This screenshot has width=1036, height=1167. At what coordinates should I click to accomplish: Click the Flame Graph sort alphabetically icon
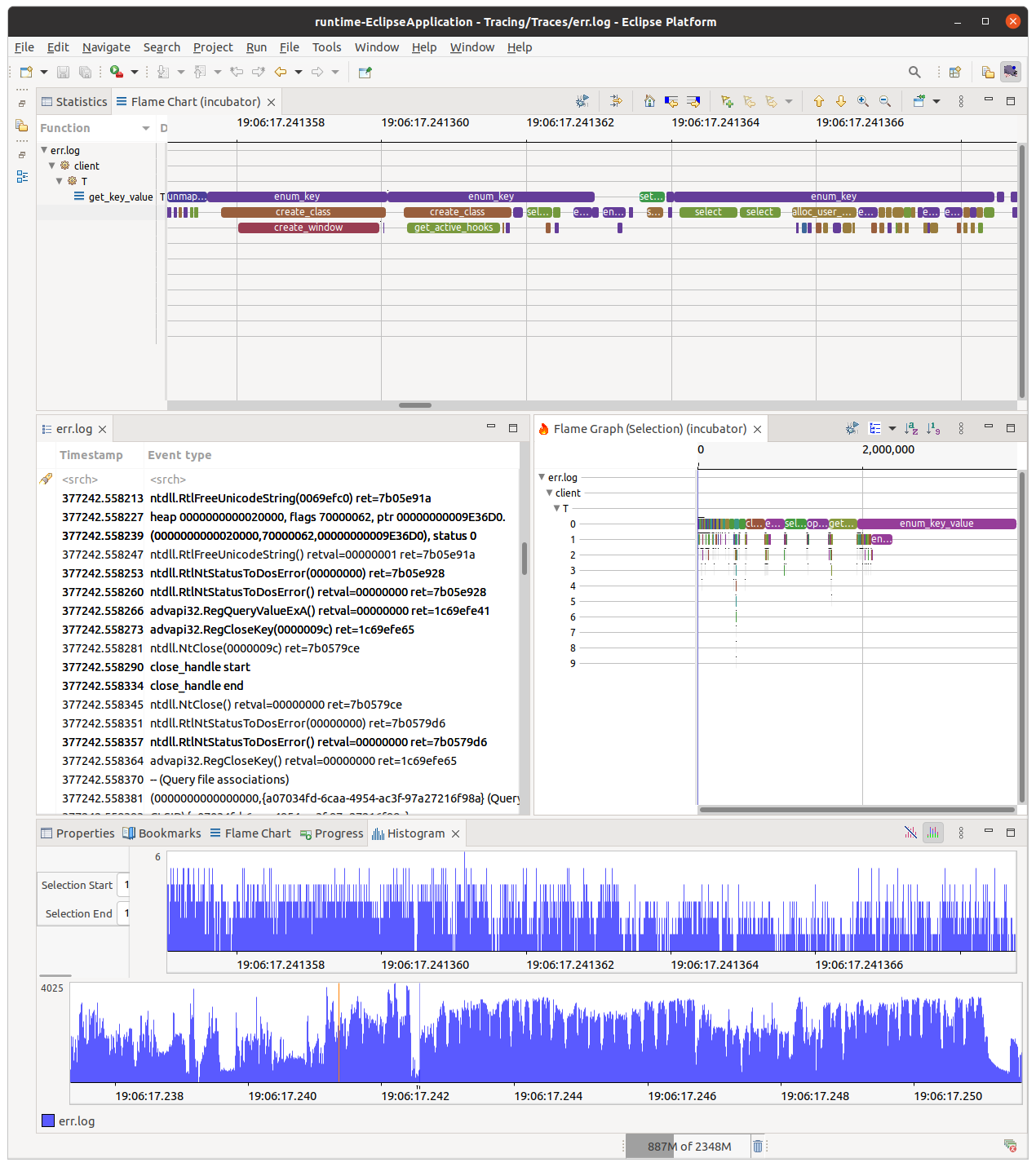point(911,428)
